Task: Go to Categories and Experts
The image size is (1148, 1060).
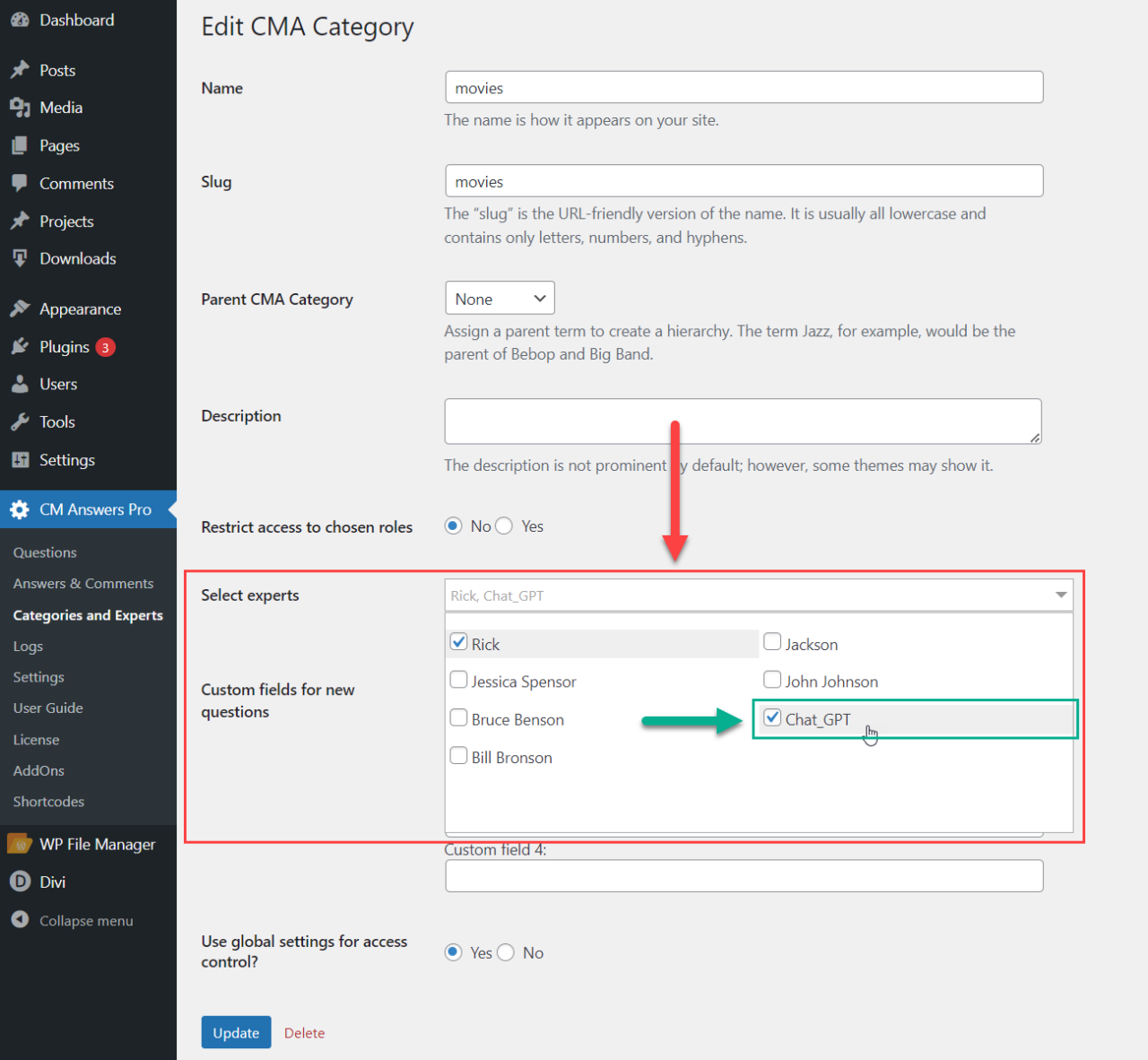Action: pos(87,615)
